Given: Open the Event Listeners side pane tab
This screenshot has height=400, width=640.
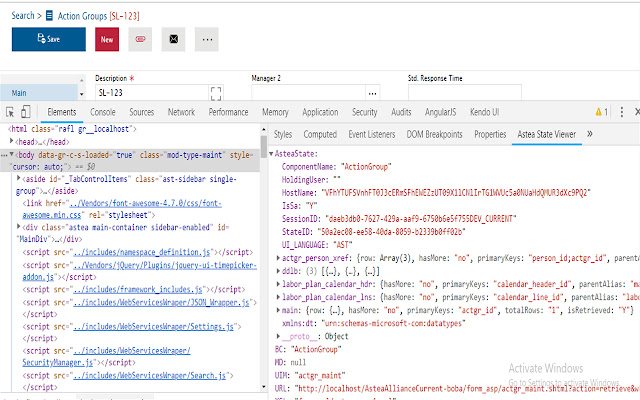Looking at the screenshot, I should tap(372, 134).
